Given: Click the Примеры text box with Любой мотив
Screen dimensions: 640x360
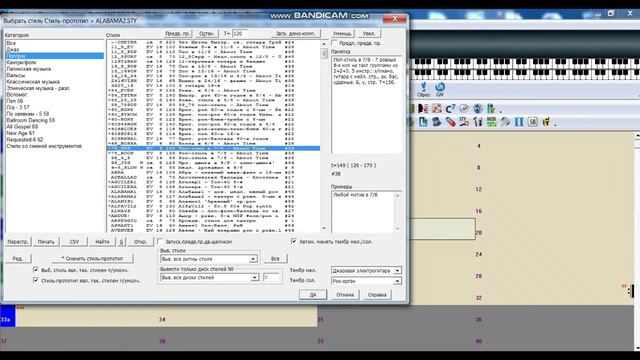Looking at the screenshot, I should (363, 211).
